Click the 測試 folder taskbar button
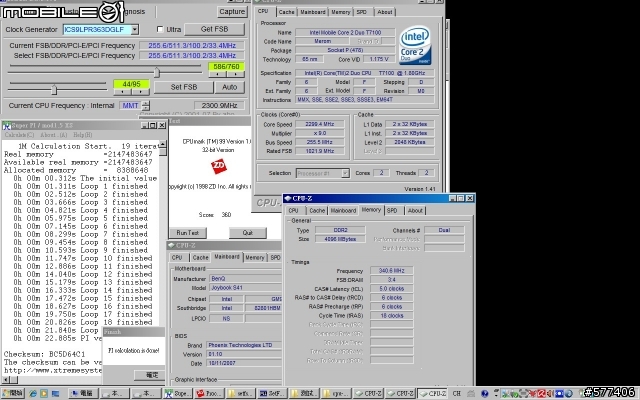Image resolution: width=640 pixels, height=400 pixels. point(303,394)
